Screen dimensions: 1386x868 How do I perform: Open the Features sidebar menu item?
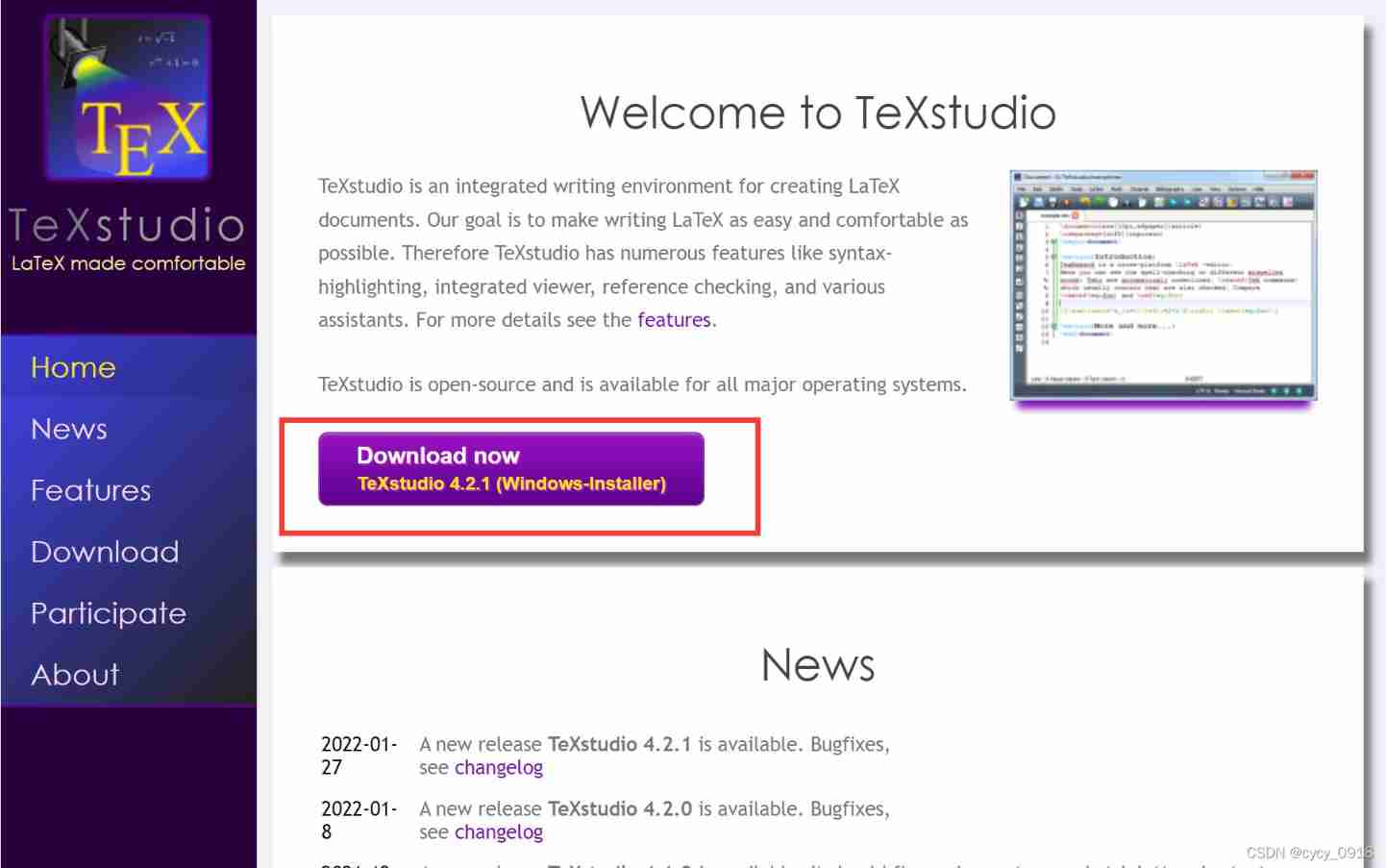click(x=91, y=490)
